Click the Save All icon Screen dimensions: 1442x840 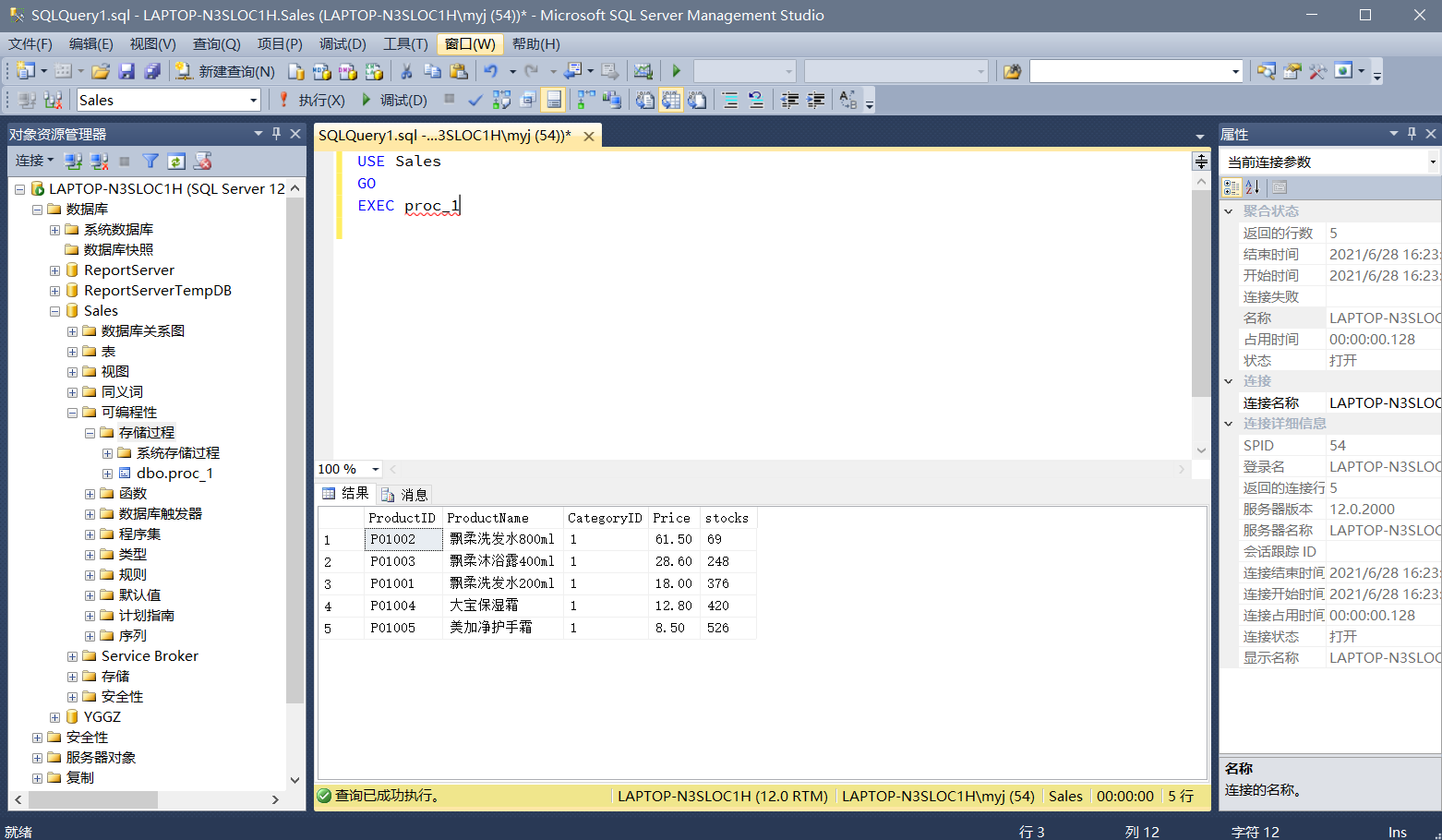tap(153, 71)
